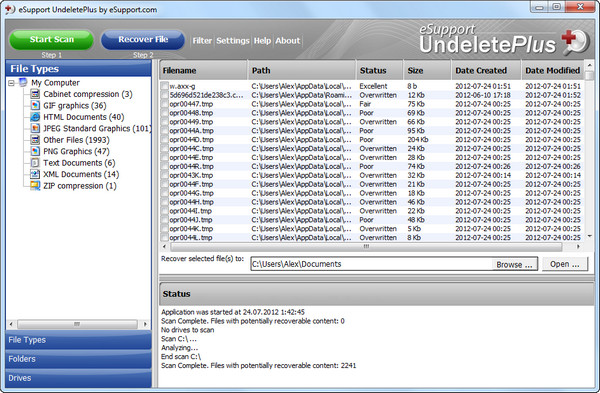Check the box for opr0044D.tmp
Screen dimensions: 600x393
pyautogui.click(x=164, y=140)
